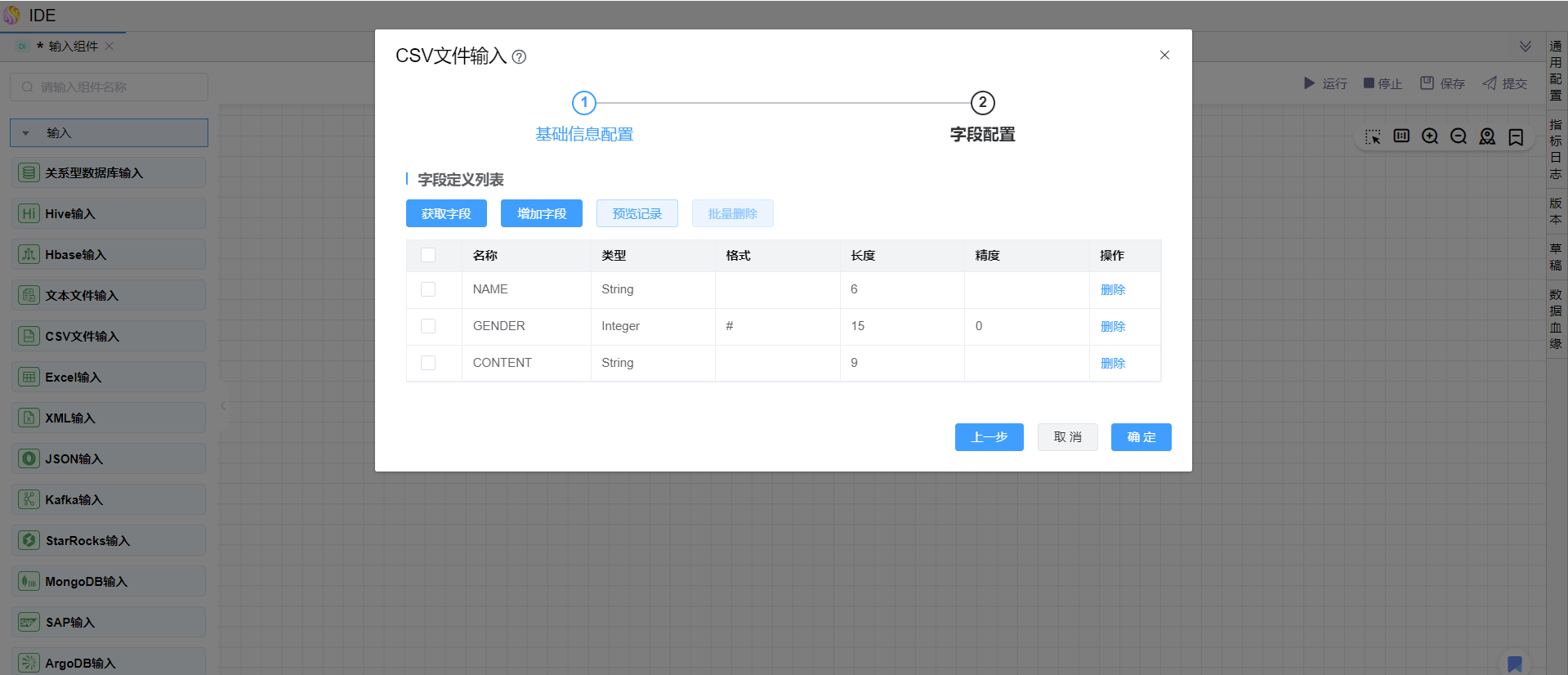Toggle the select-all checkbox in table header
Image resolution: width=1568 pixels, height=675 pixels.
(428, 255)
